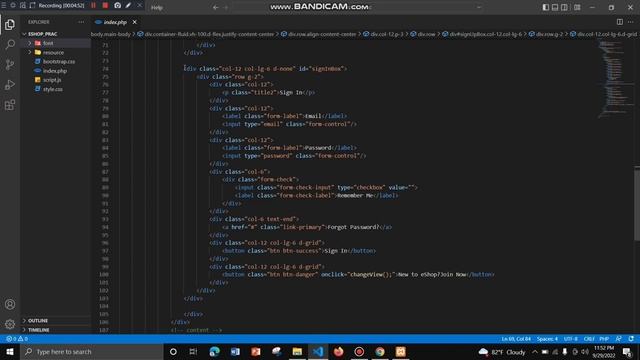Toggle secondary side bar layout icon

564,7
